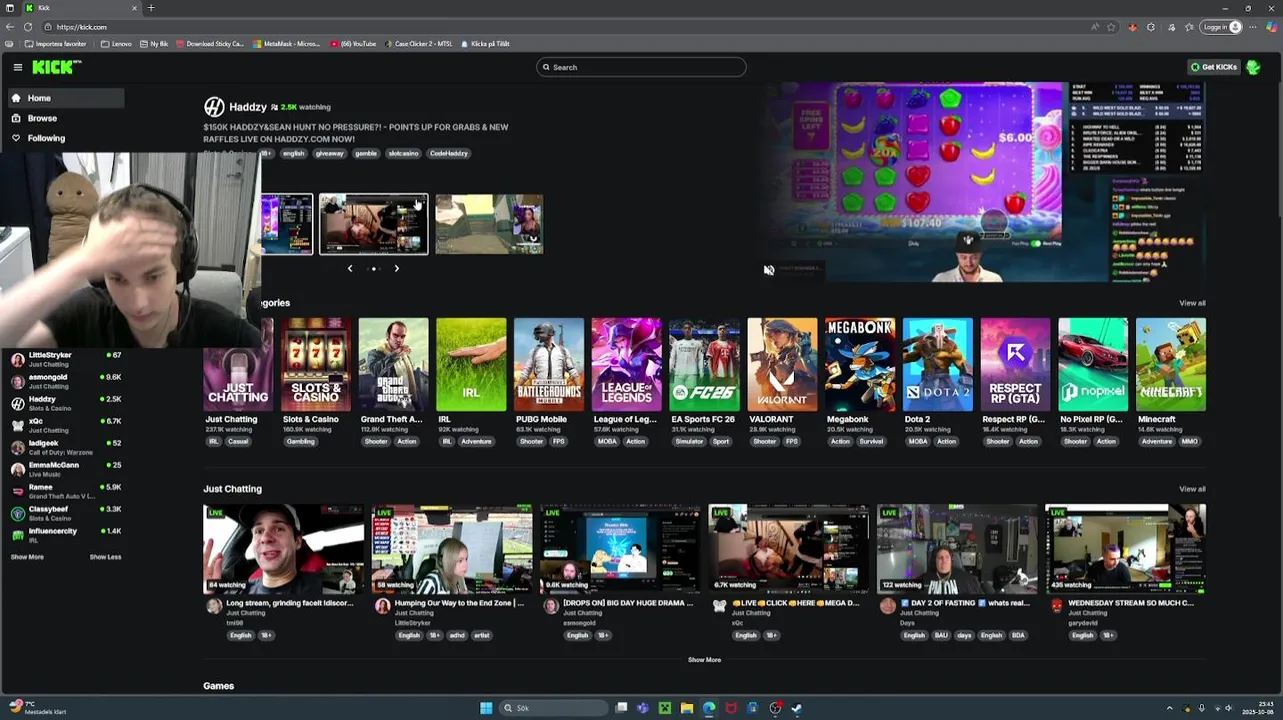View all top categories

pyautogui.click(x=1192, y=303)
